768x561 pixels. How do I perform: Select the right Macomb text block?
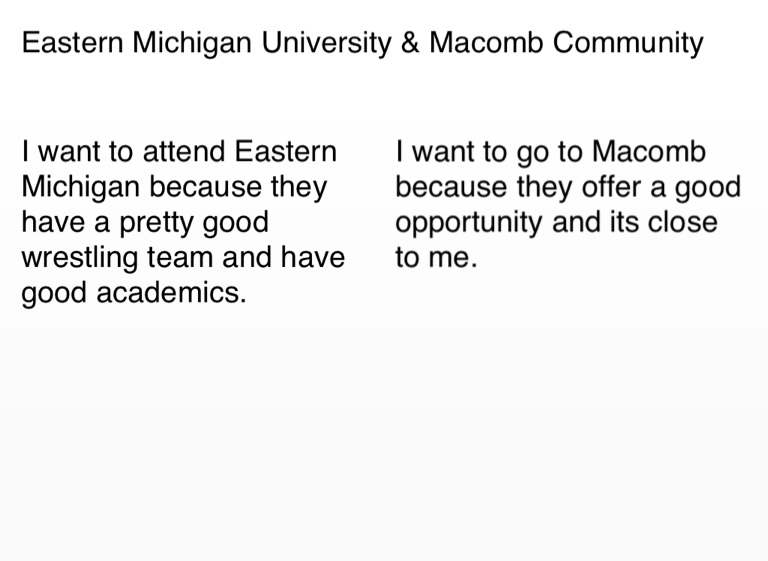pos(568,205)
